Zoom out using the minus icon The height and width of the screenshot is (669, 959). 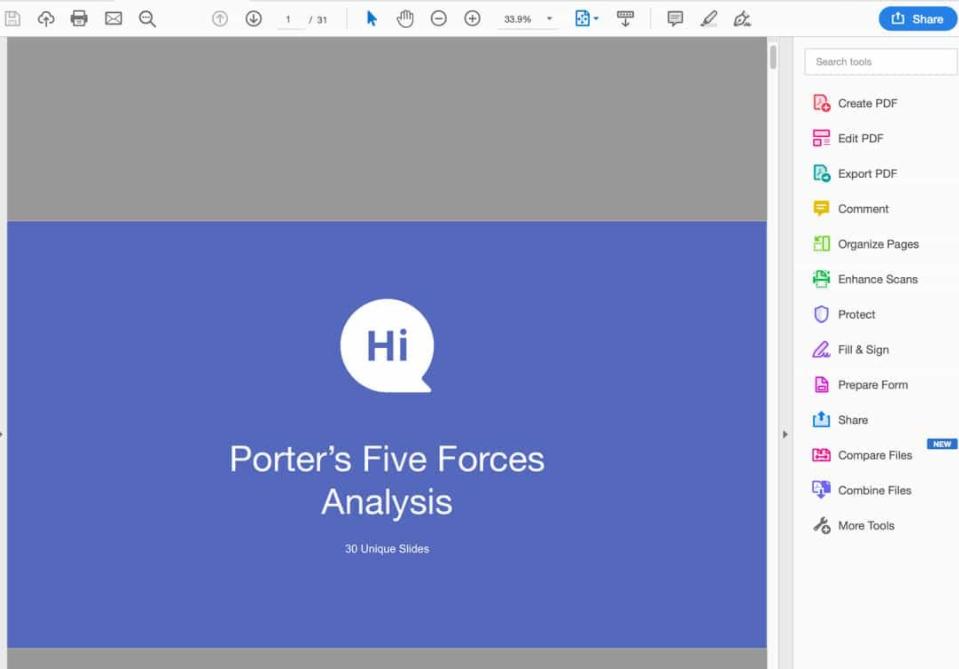click(438, 17)
